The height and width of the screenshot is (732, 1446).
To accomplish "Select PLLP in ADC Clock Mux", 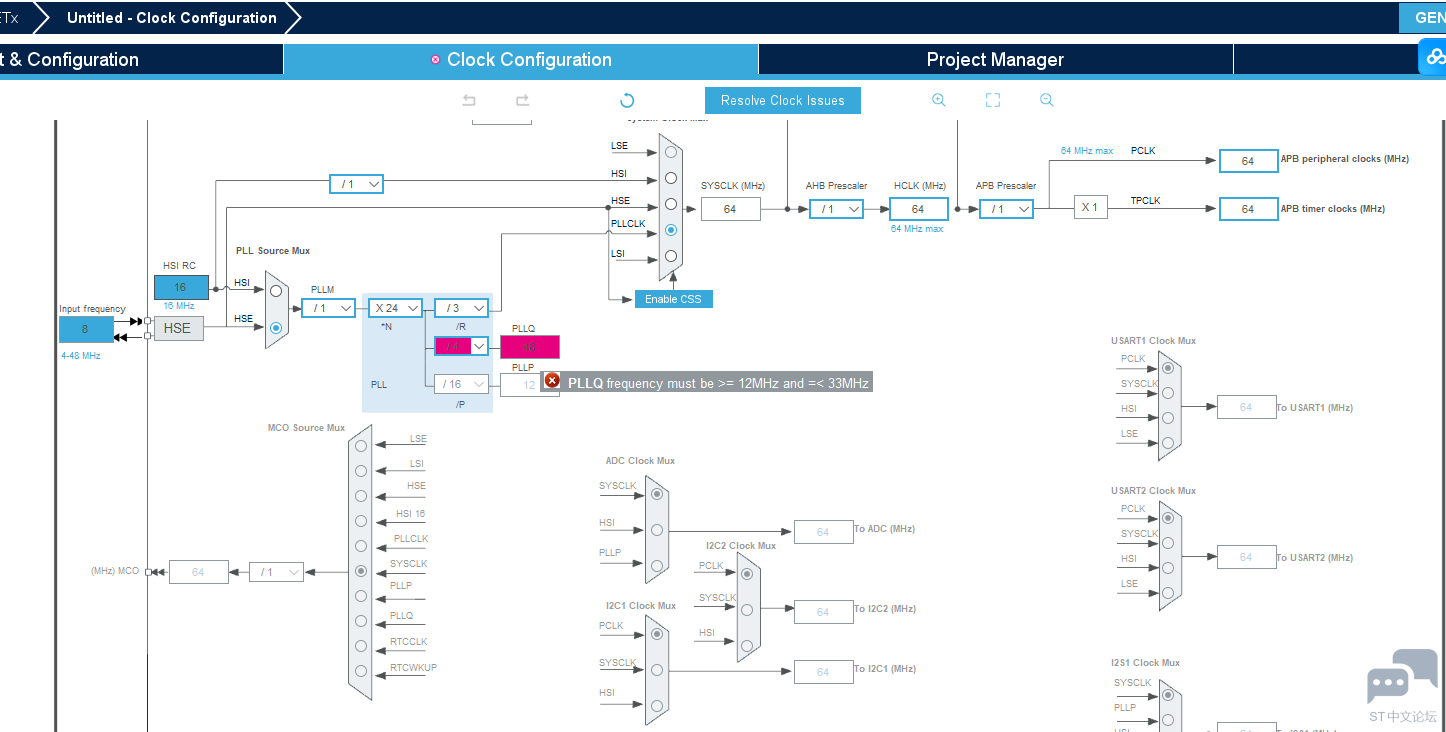I will (x=657, y=565).
